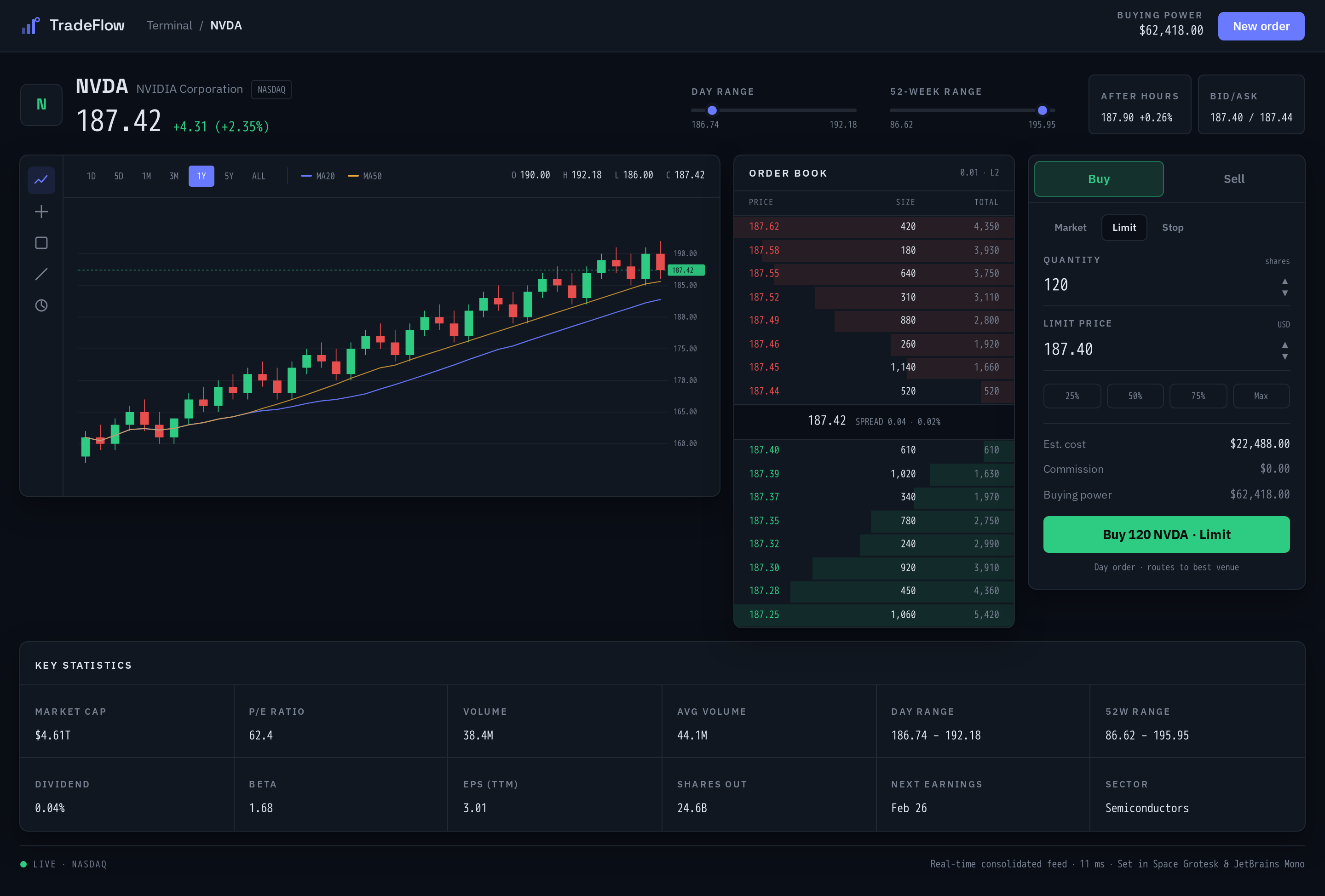
Task: Switch chart to 3M timeframe
Action: pos(174,176)
